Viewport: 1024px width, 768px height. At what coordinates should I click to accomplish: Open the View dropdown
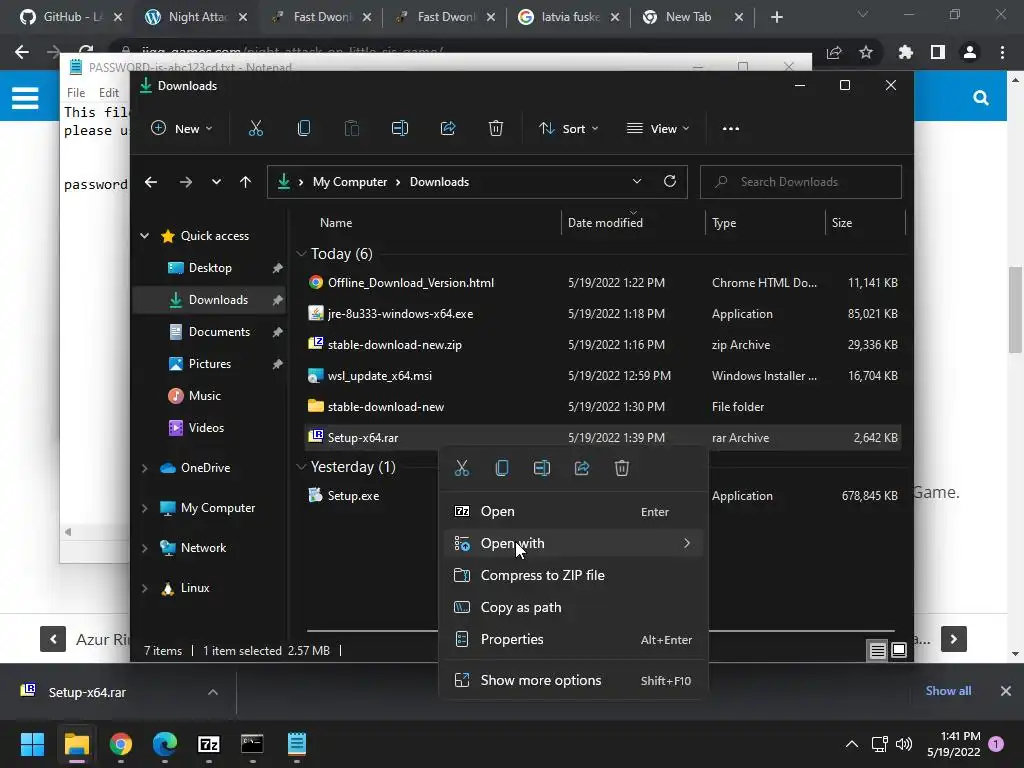(658, 129)
